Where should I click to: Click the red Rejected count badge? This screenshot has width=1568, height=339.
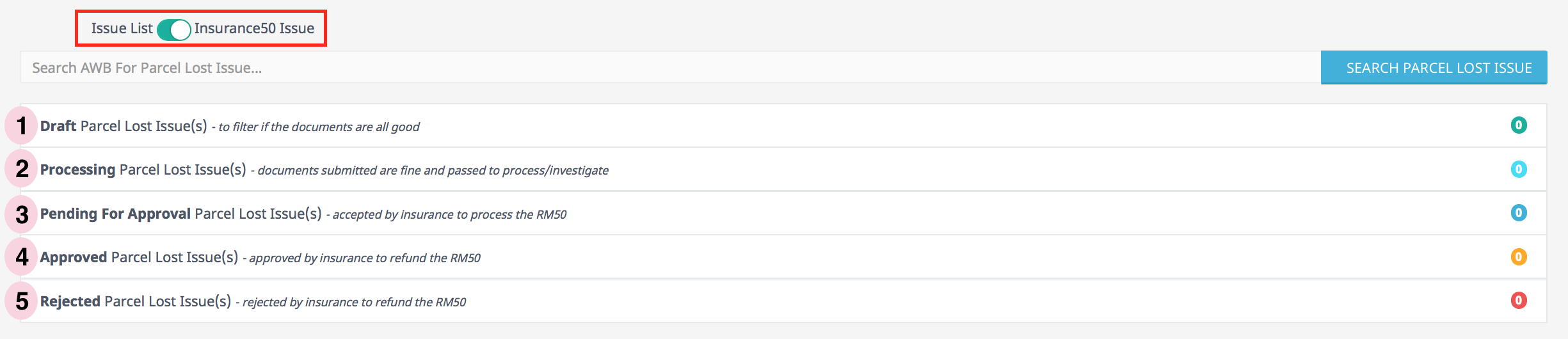(1518, 301)
